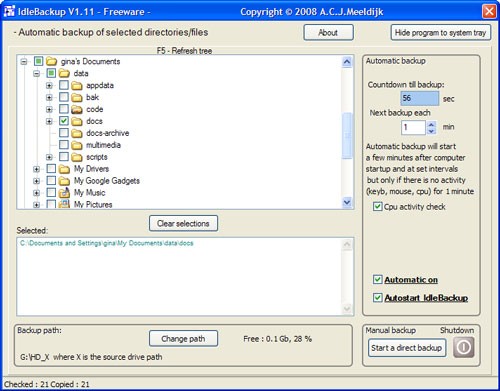Image resolution: width=500 pixels, height=391 pixels.
Task: Toggle the data folder checkbox
Action: click(x=51, y=73)
